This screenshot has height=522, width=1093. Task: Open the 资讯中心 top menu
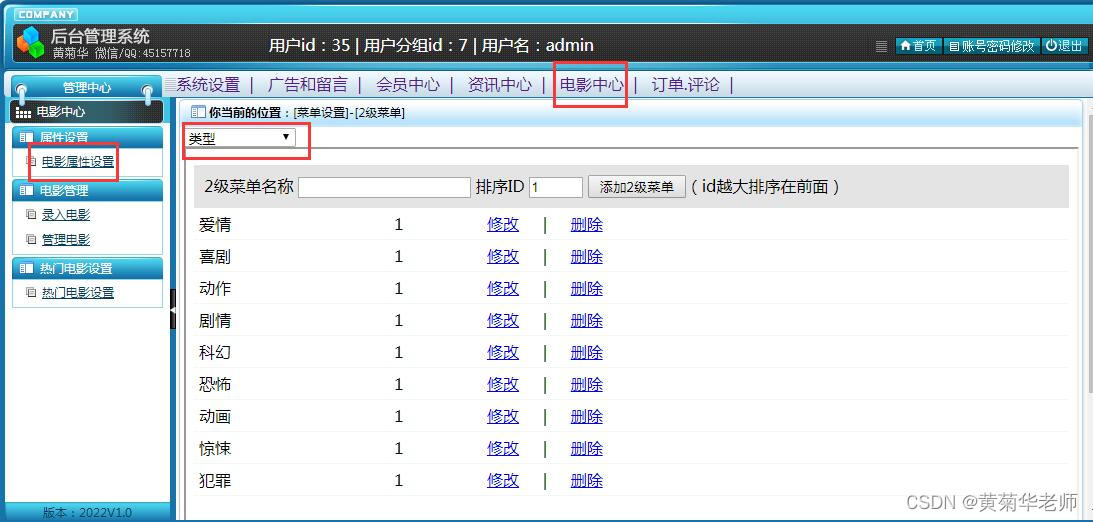point(499,85)
